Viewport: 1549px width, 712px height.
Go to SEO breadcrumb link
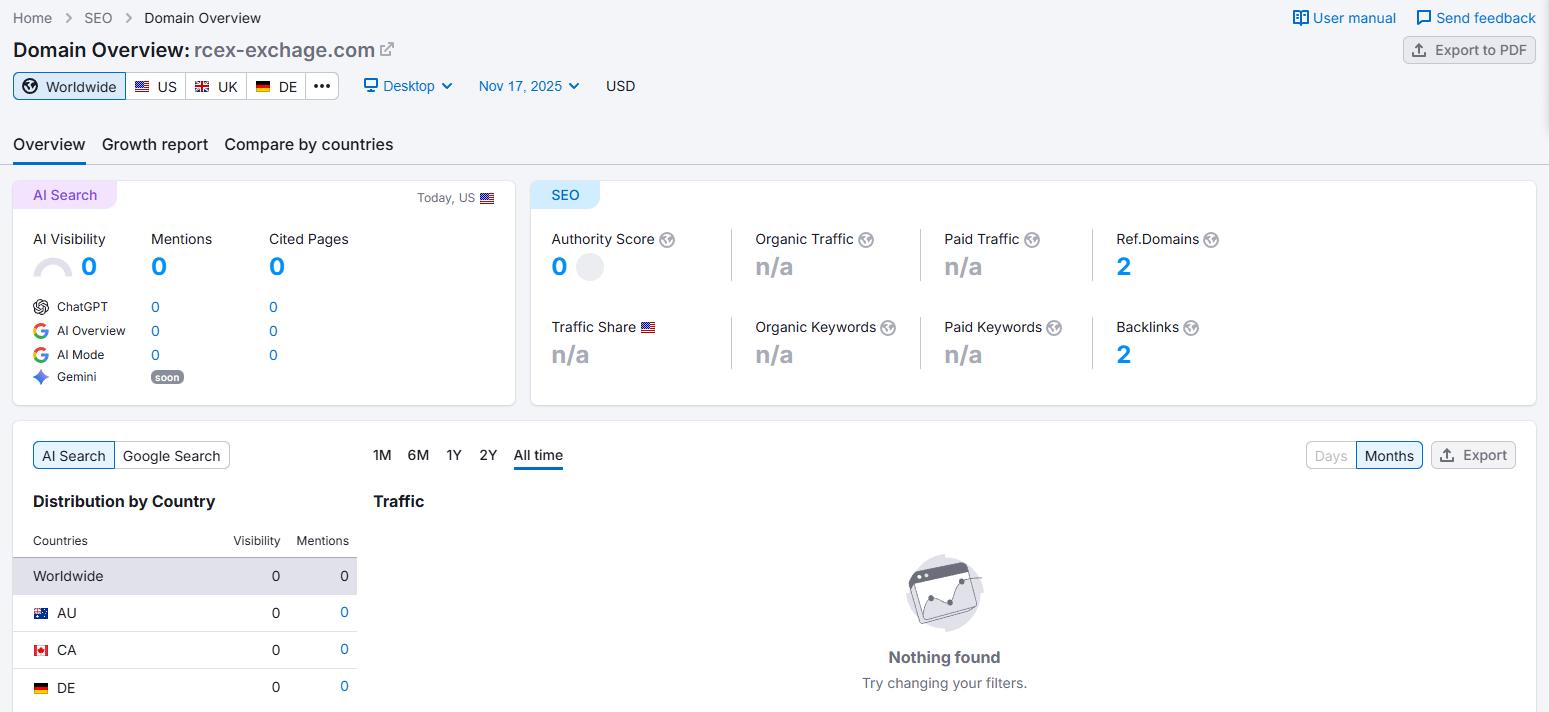98,18
